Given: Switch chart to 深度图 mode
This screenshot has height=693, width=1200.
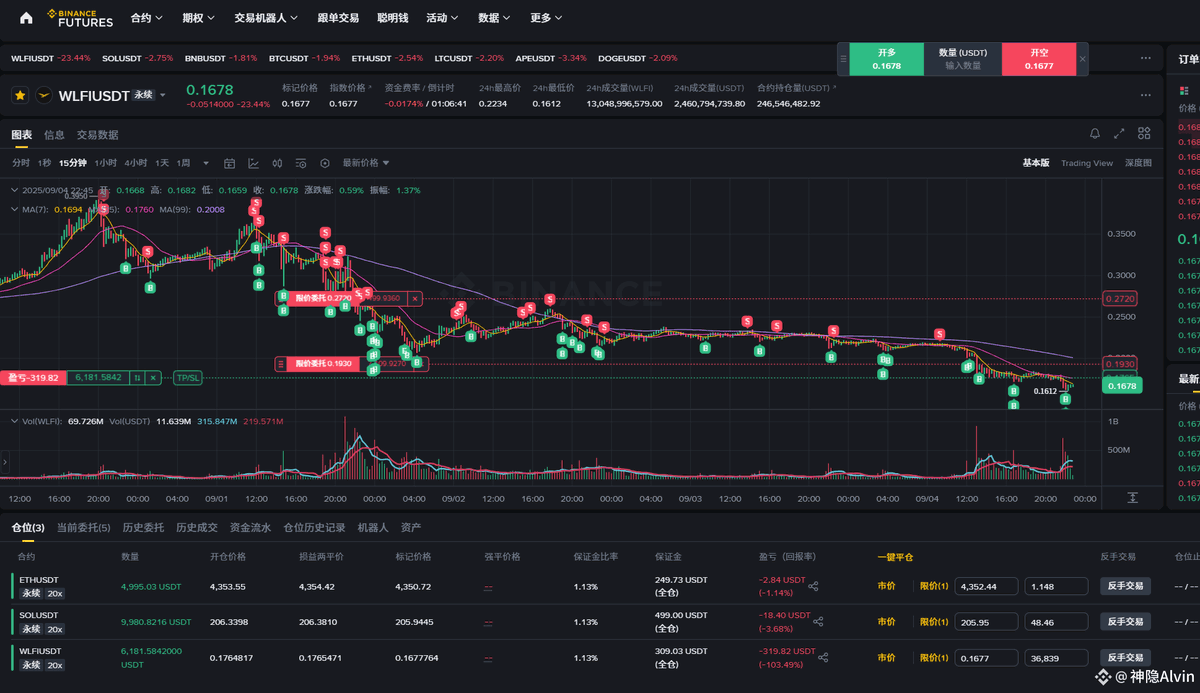Looking at the screenshot, I should tap(1138, 163).
